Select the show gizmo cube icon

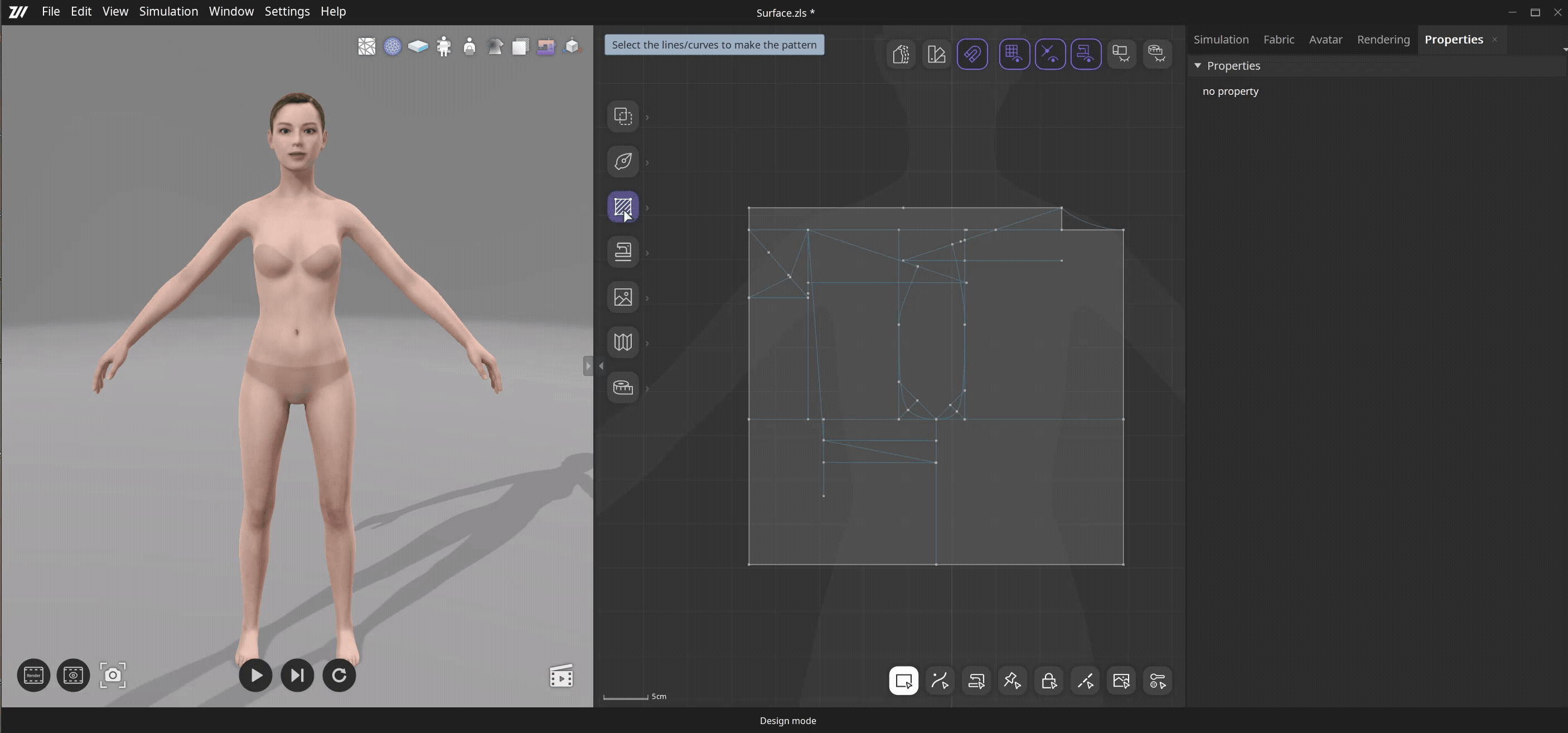tap(572, 46)
